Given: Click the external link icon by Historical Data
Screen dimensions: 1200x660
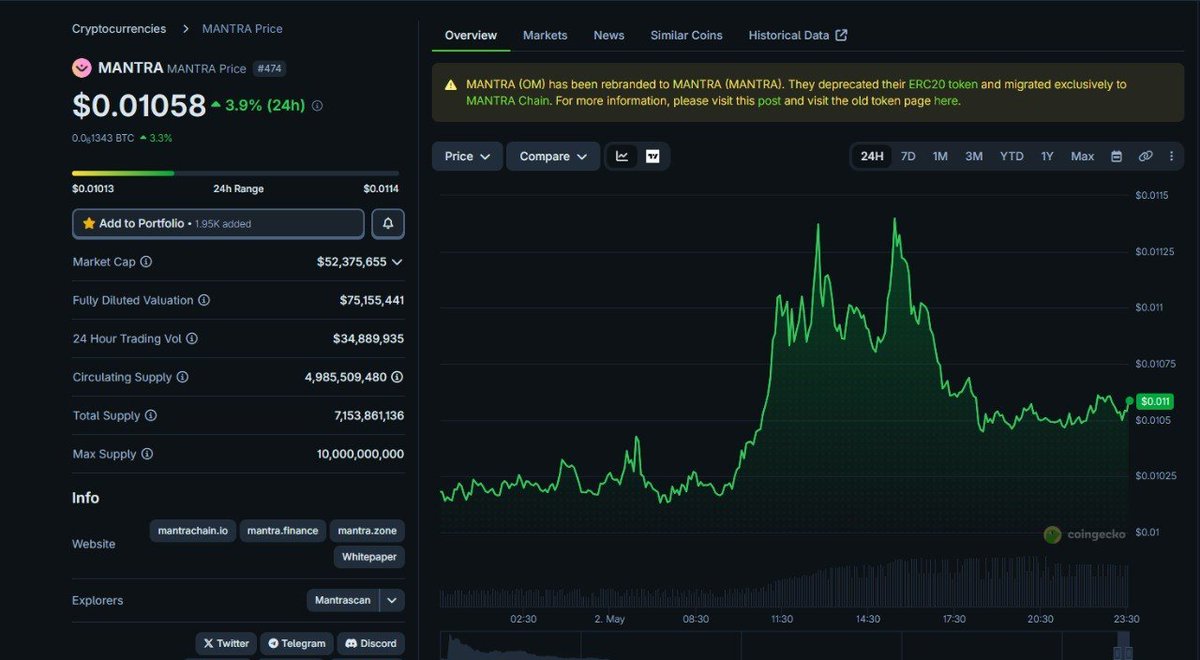Looking at the screenshot, I should pyautogui.click(x=841, y=35).
